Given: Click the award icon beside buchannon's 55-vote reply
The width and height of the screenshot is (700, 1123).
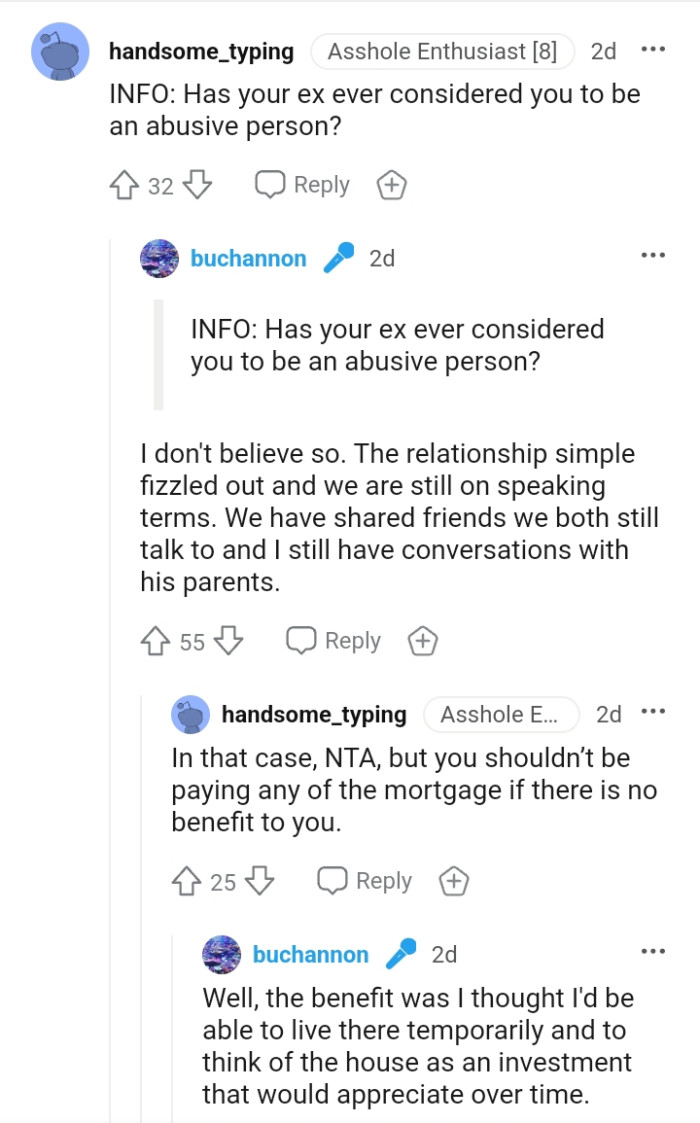Looking at the screenshot, I should 422,641.
